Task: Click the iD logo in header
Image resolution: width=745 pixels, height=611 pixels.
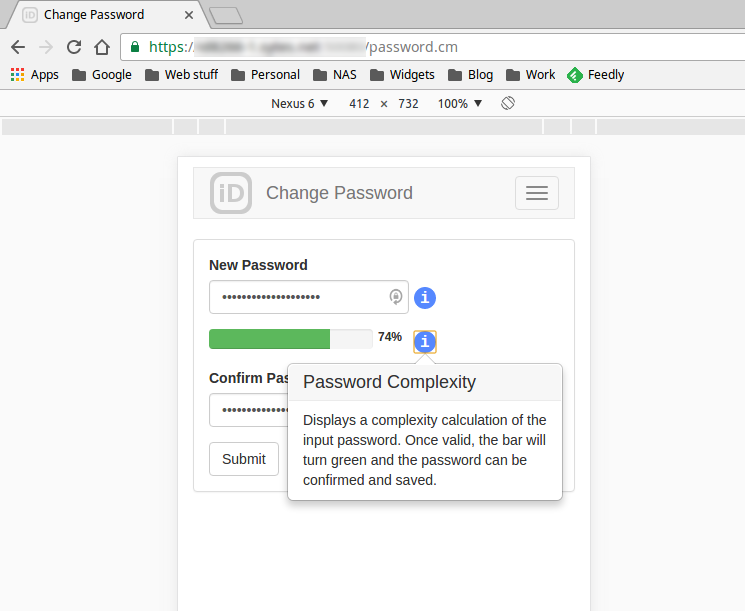Action: point(231,193)
